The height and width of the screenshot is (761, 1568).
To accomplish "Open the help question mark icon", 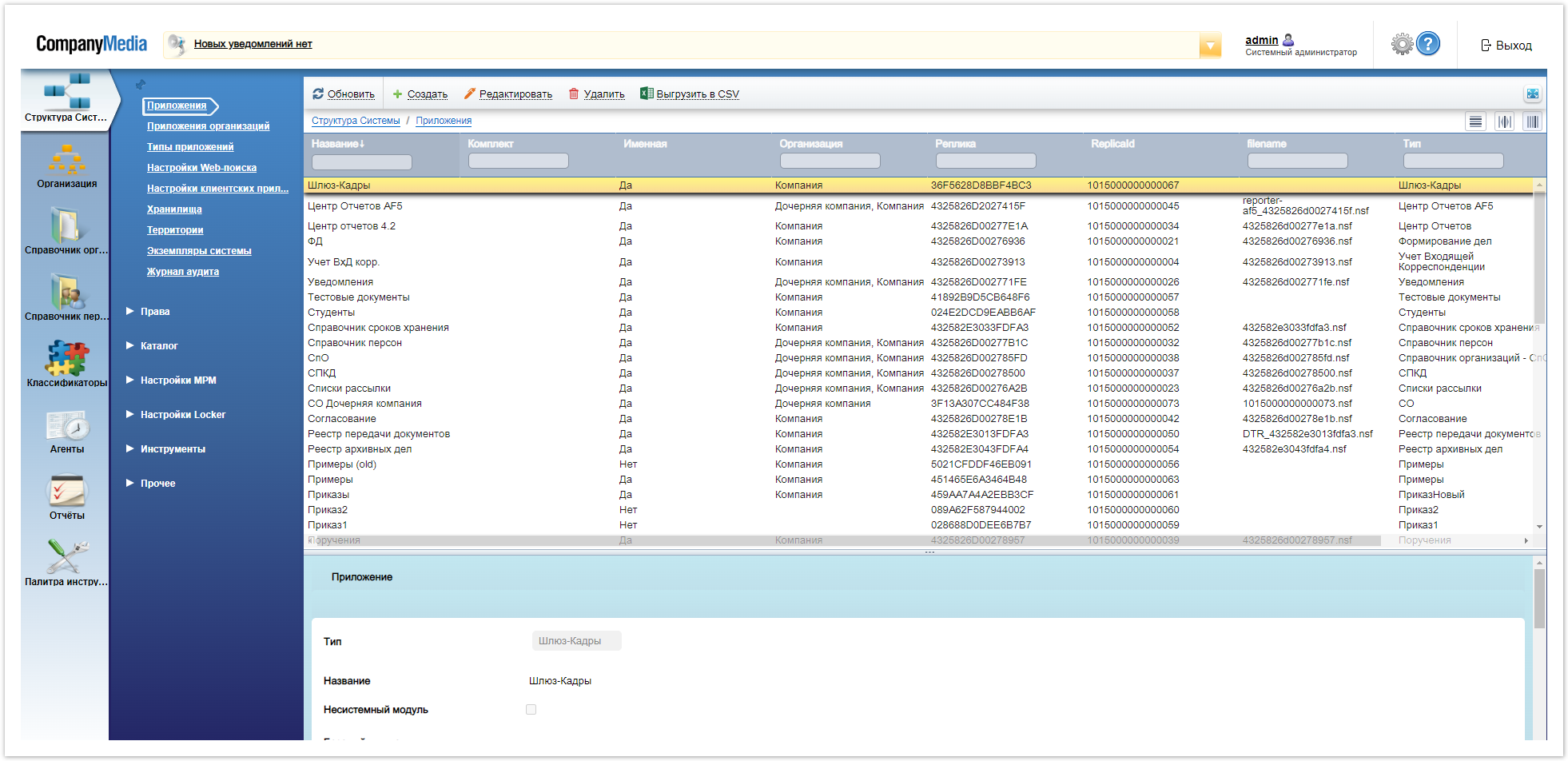I will tap(1428, 44).
